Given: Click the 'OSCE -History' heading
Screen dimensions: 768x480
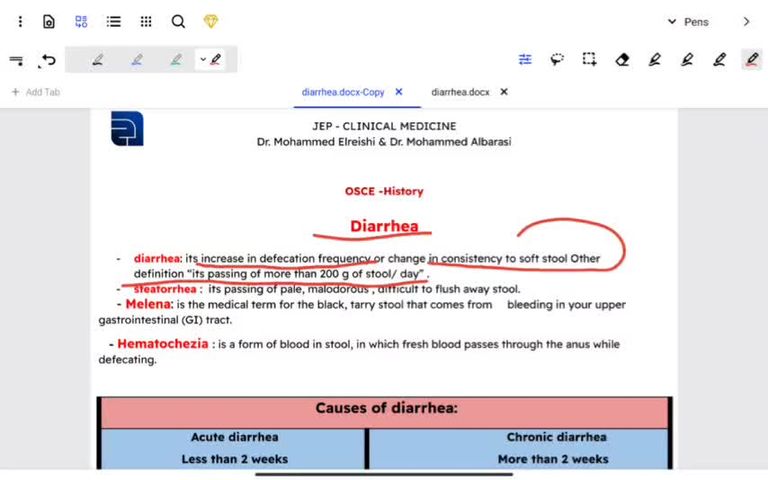Looking at the screenshot, I should (384, 192).
